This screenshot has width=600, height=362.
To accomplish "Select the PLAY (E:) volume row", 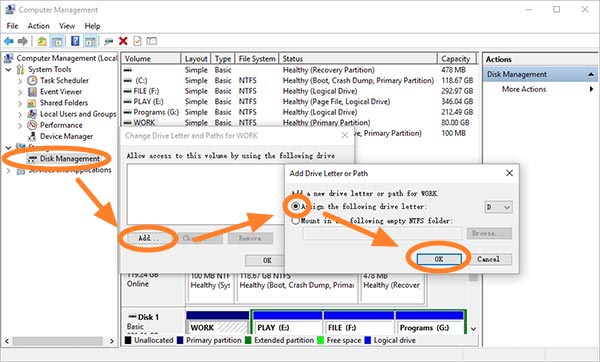I will pos(299,102).
